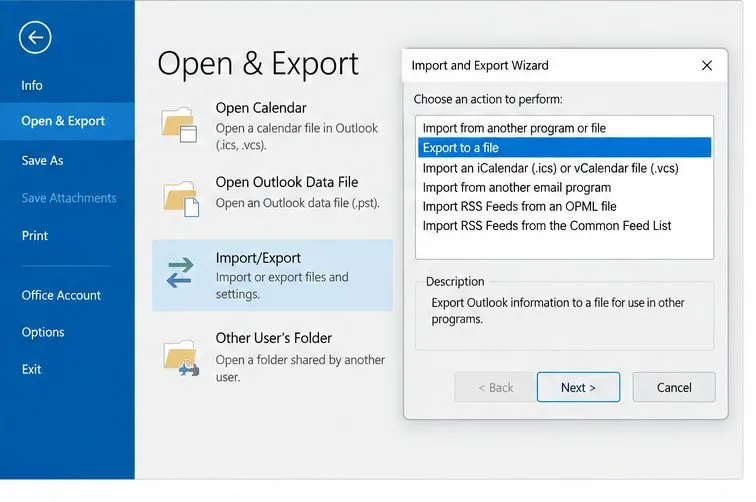
Task: Click the Open Outlook Data File icon
Action: 181,199
